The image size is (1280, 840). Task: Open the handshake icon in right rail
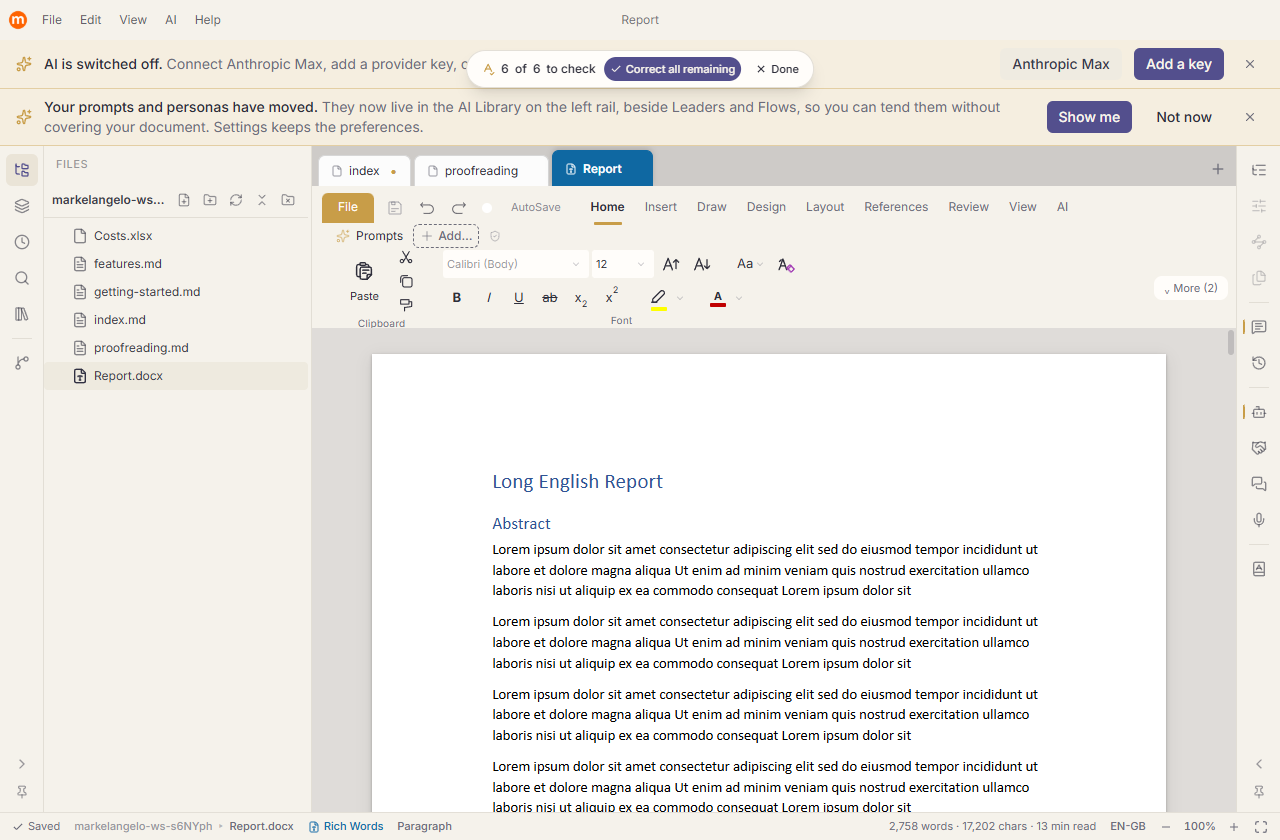coord(1259,447)
